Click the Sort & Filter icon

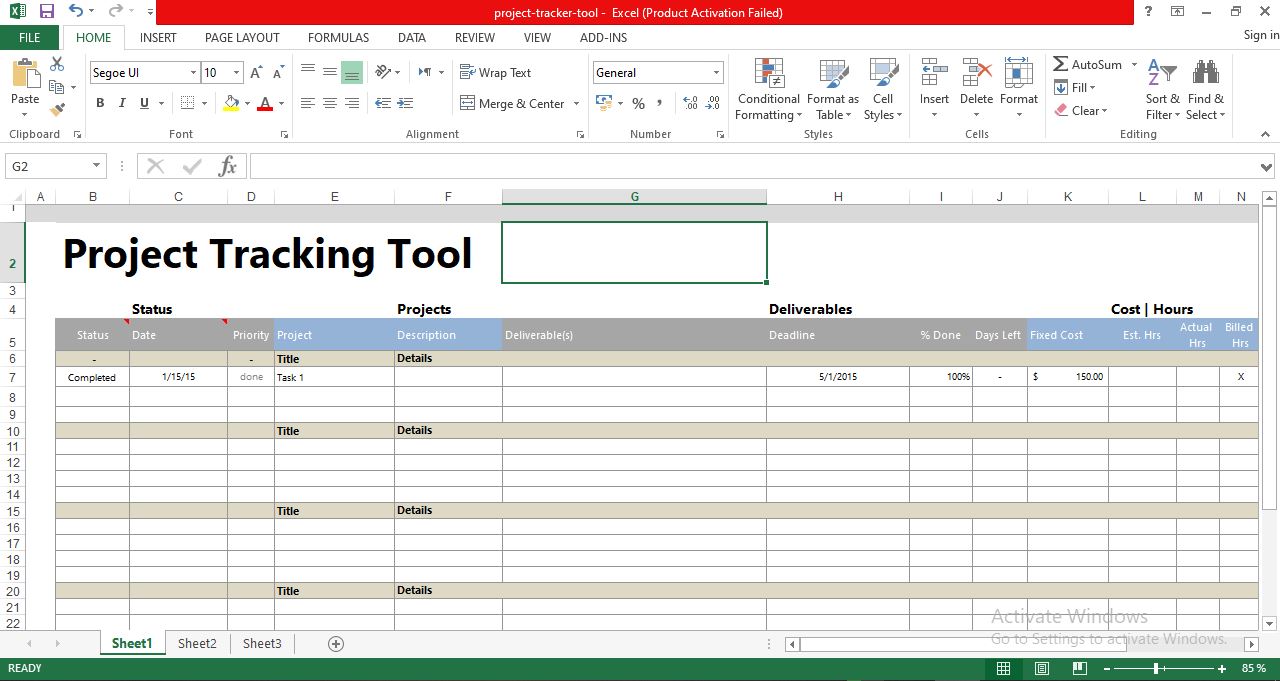point(1161,90)
